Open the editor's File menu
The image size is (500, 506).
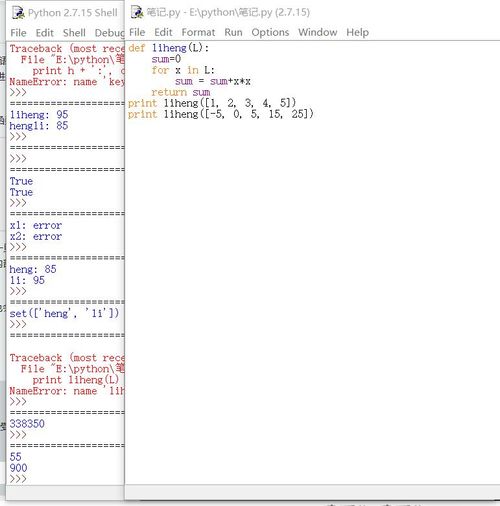pyautogui.click(x=137, y=32)
